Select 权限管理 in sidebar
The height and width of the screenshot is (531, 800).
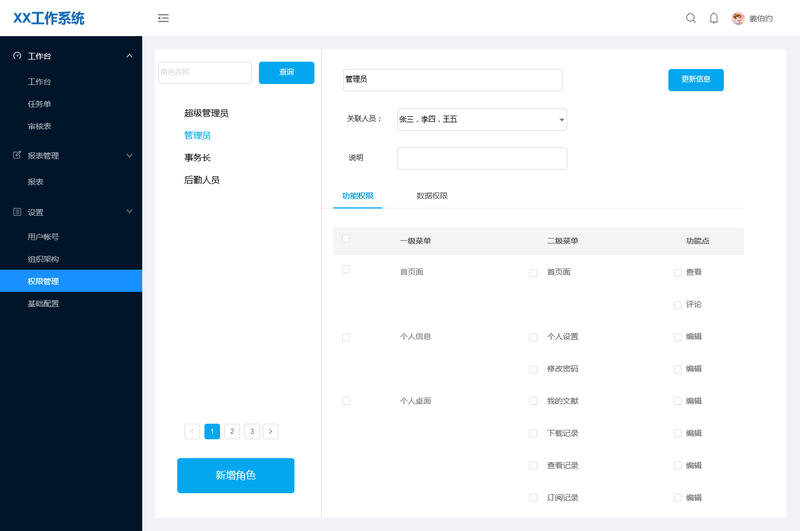coord(71,281)
